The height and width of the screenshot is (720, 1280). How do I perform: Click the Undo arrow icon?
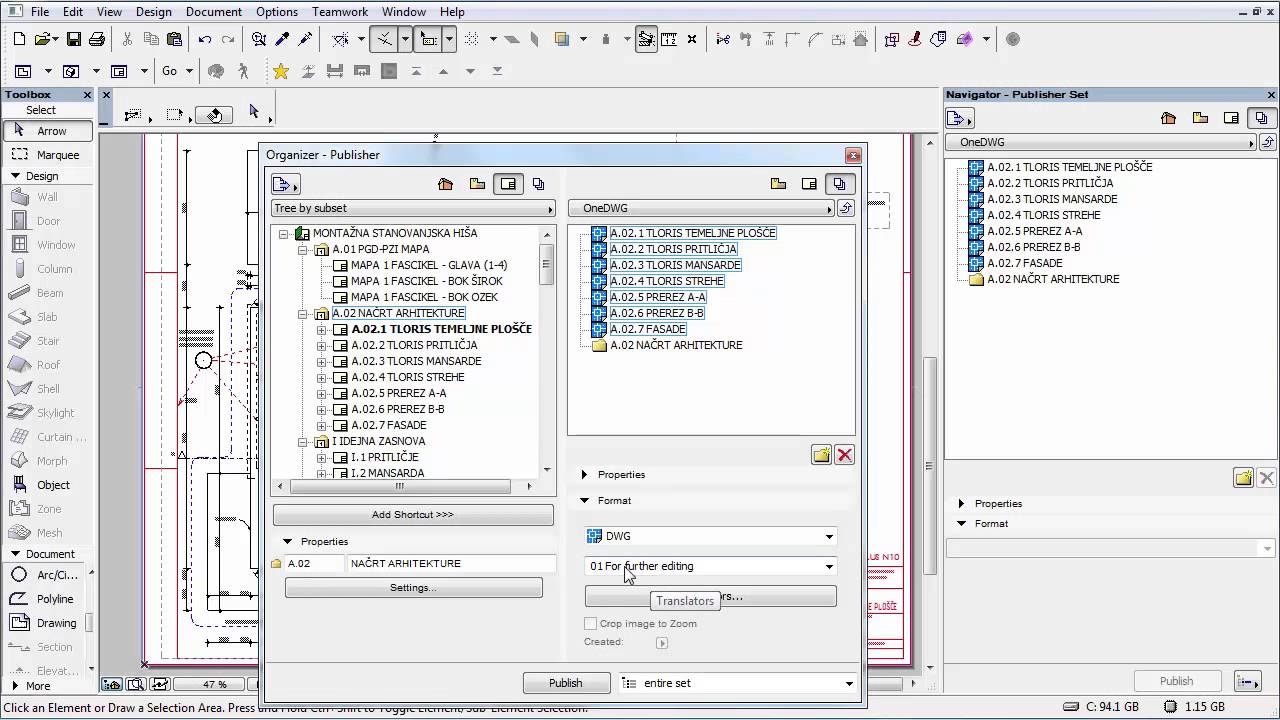coord(204,39)
